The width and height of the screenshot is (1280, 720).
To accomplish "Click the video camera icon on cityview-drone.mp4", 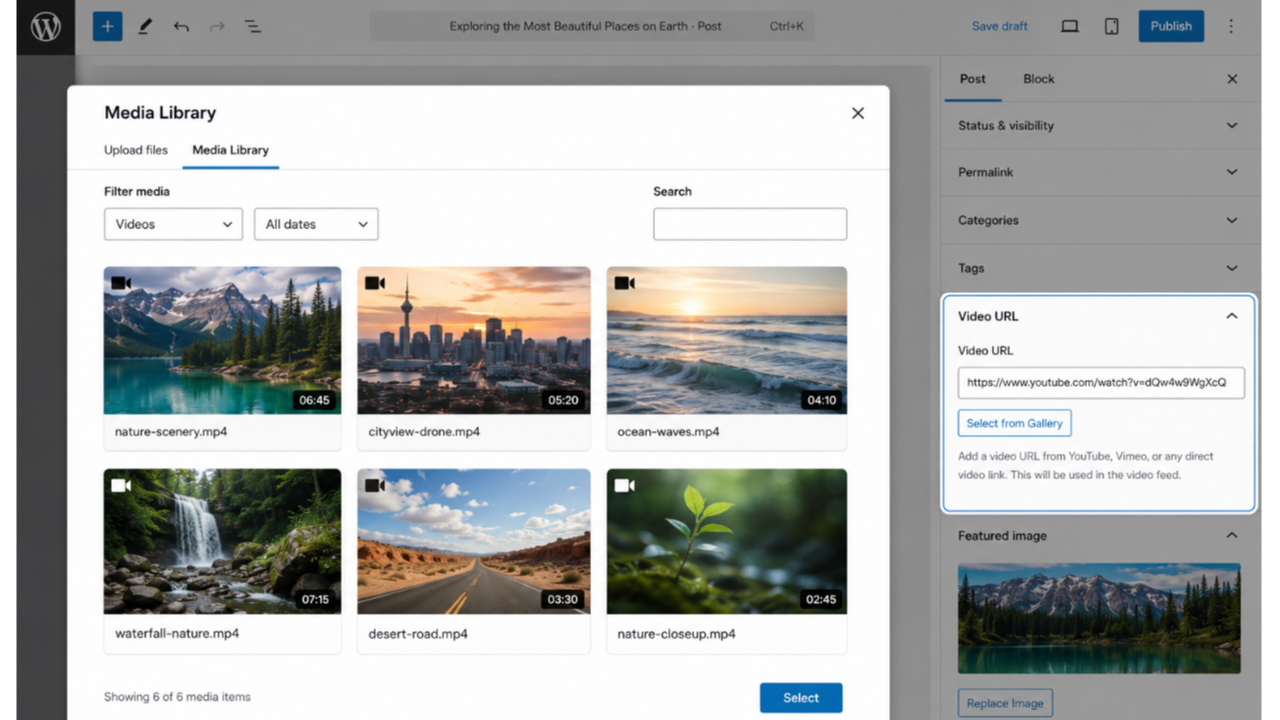I will click(375, 283).
